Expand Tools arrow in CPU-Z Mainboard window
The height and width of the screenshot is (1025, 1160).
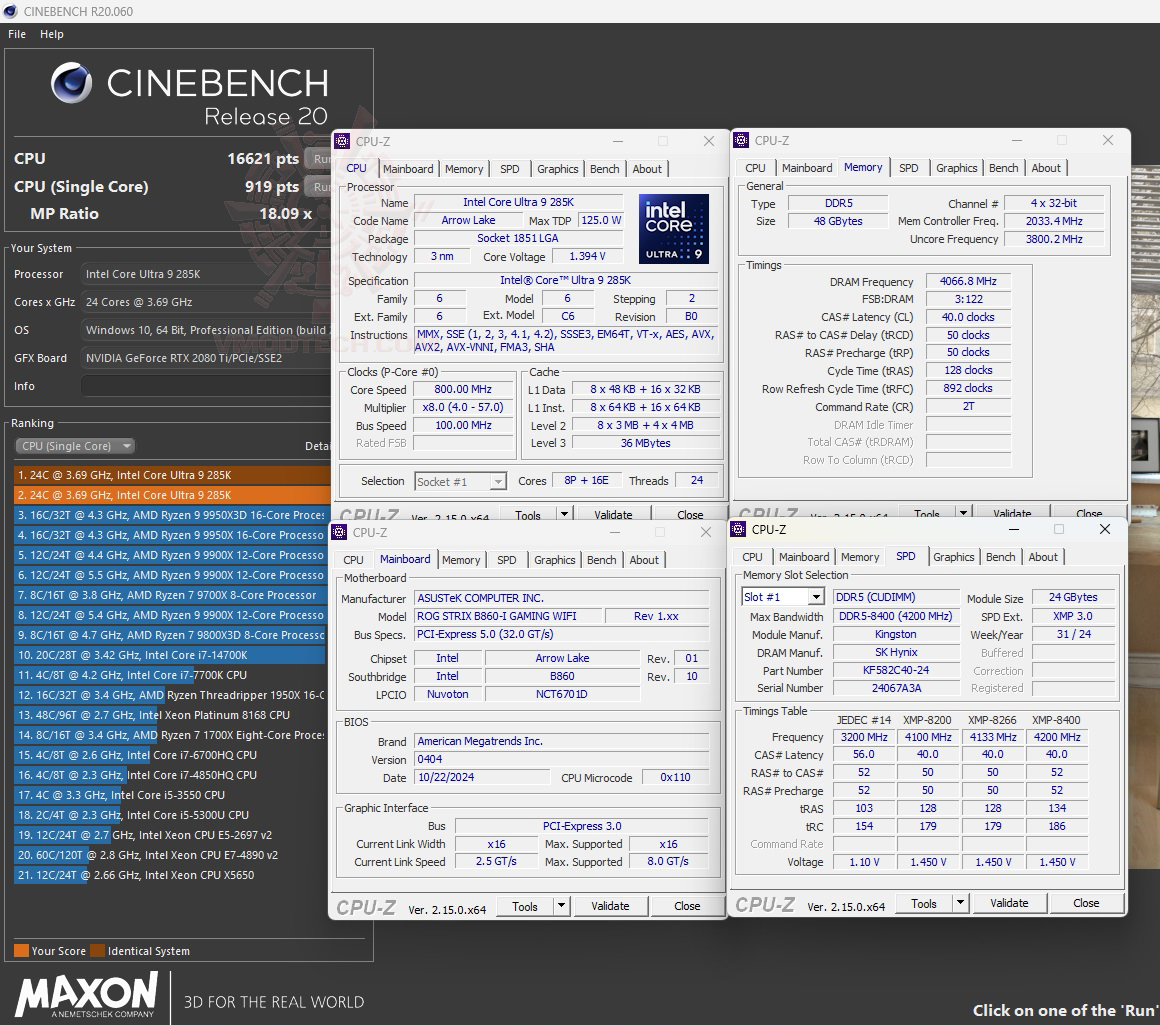(x=562, y=906)
